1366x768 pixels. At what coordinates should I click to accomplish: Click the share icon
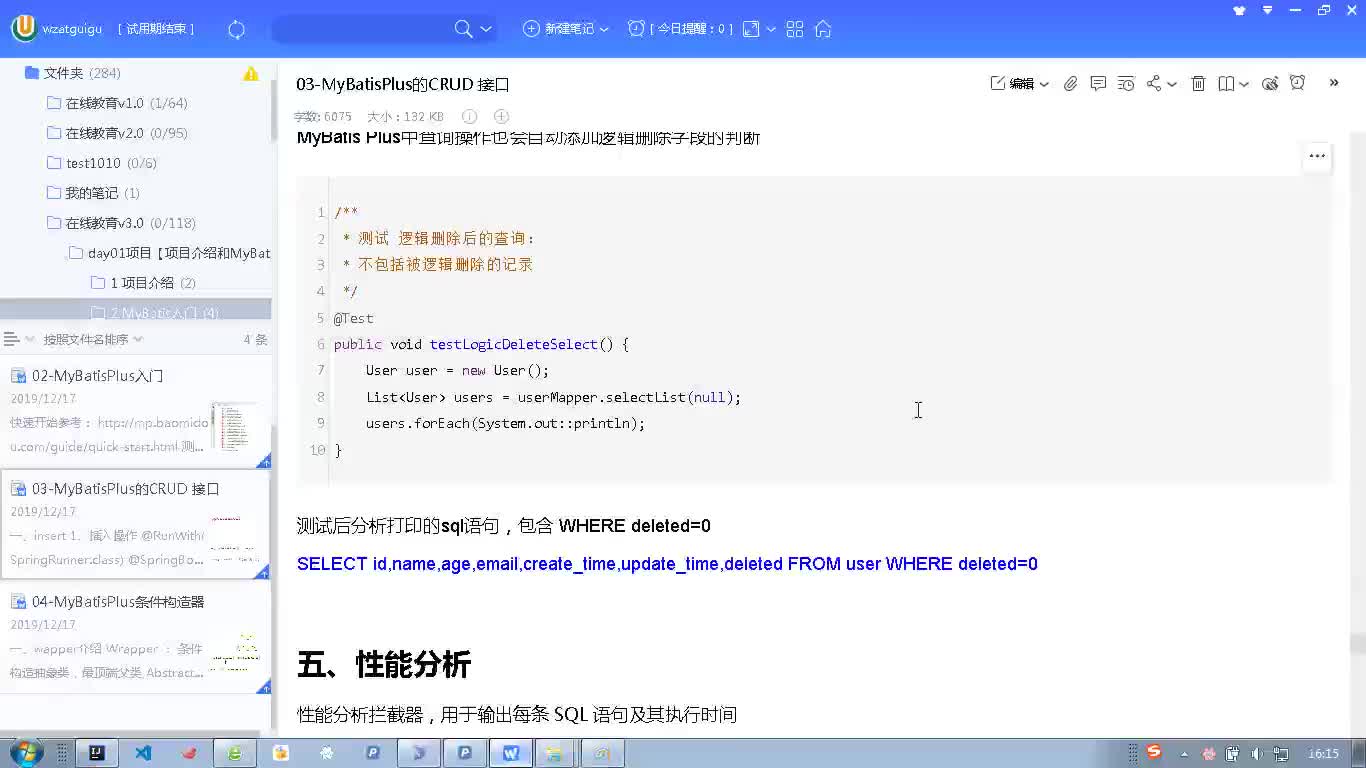tap(1154, 84)
